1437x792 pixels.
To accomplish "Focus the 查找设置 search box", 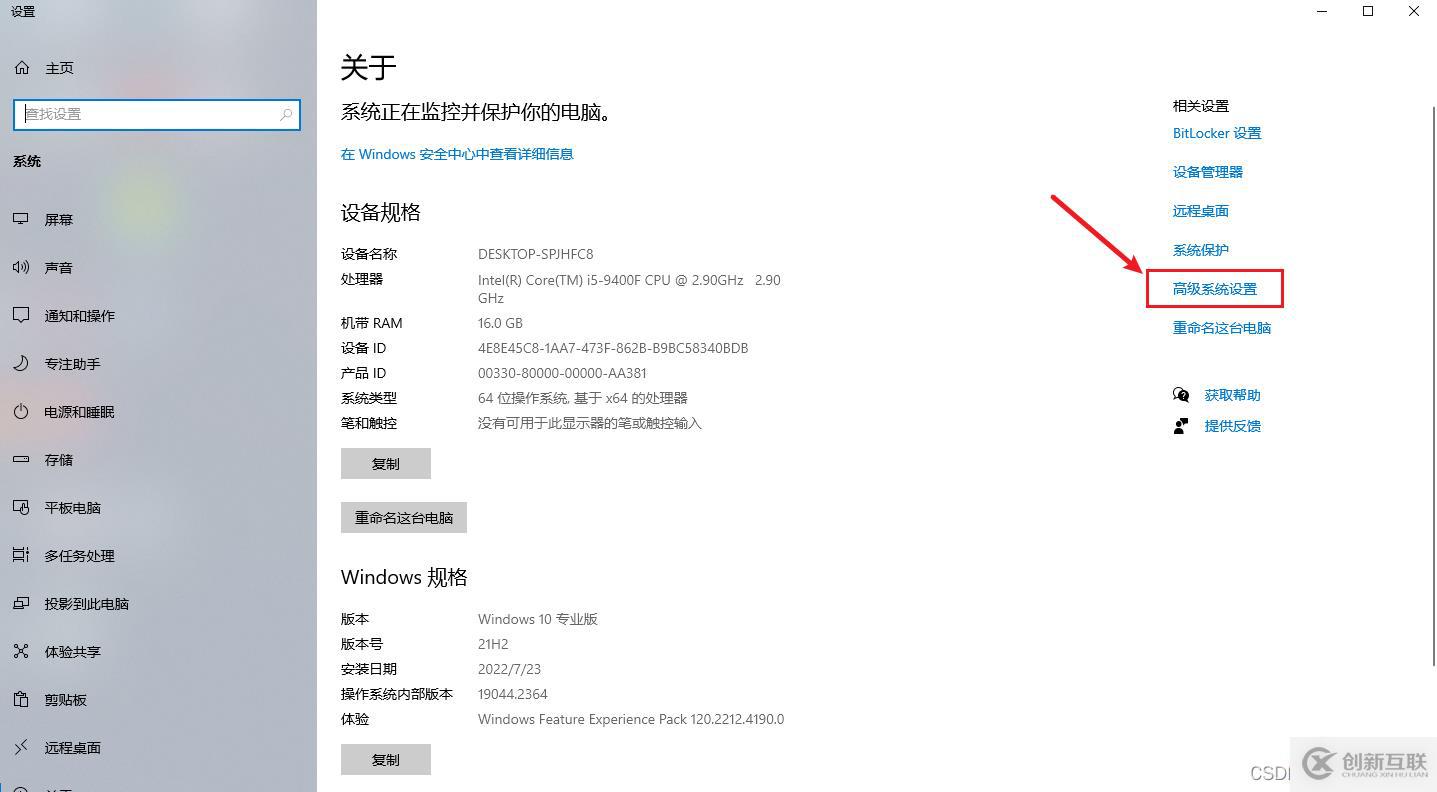I will click(x=157, y=114).
